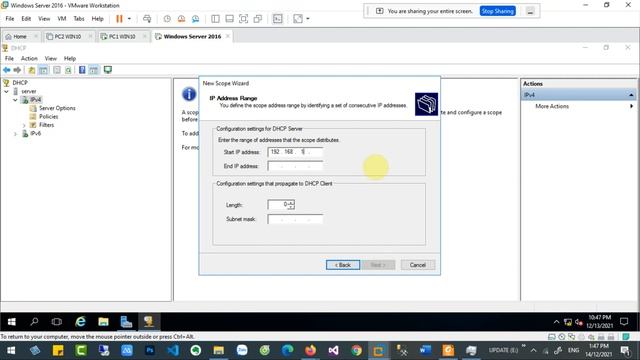Enter VMware full screen mode

click(243, 19)
